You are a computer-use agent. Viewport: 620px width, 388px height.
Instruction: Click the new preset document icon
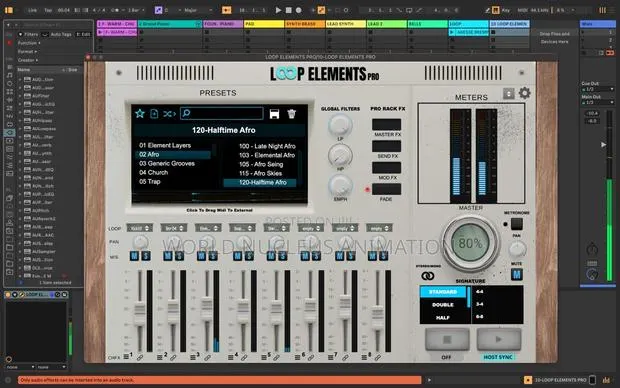[154, 114]
